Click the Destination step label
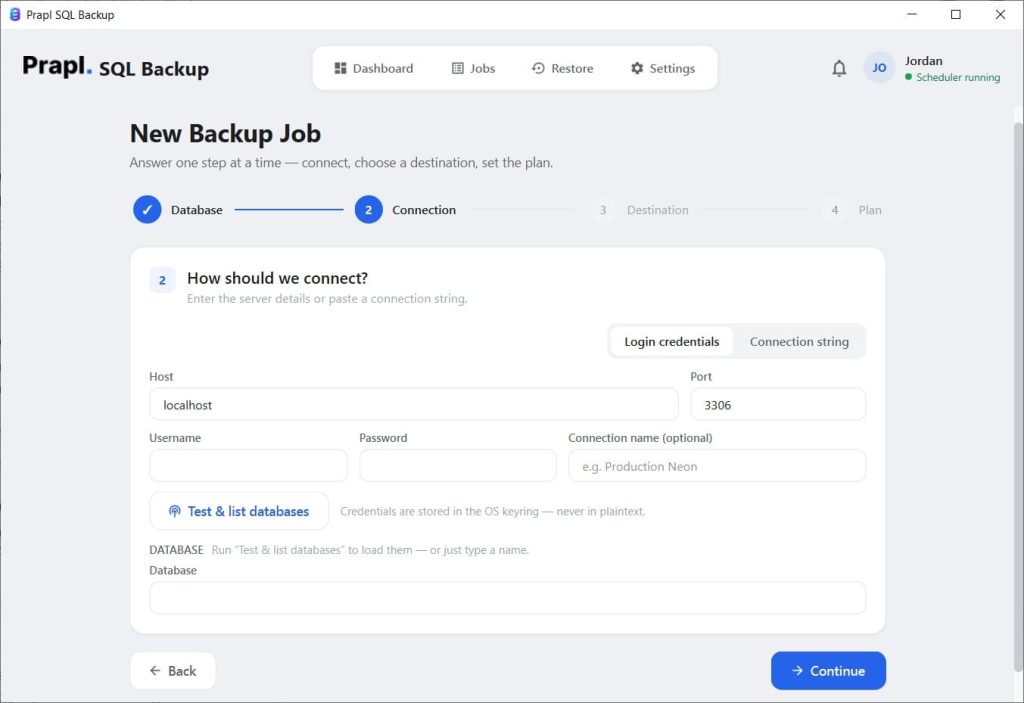Viewport: 1024px width, 703px height. tap(658, 210)
